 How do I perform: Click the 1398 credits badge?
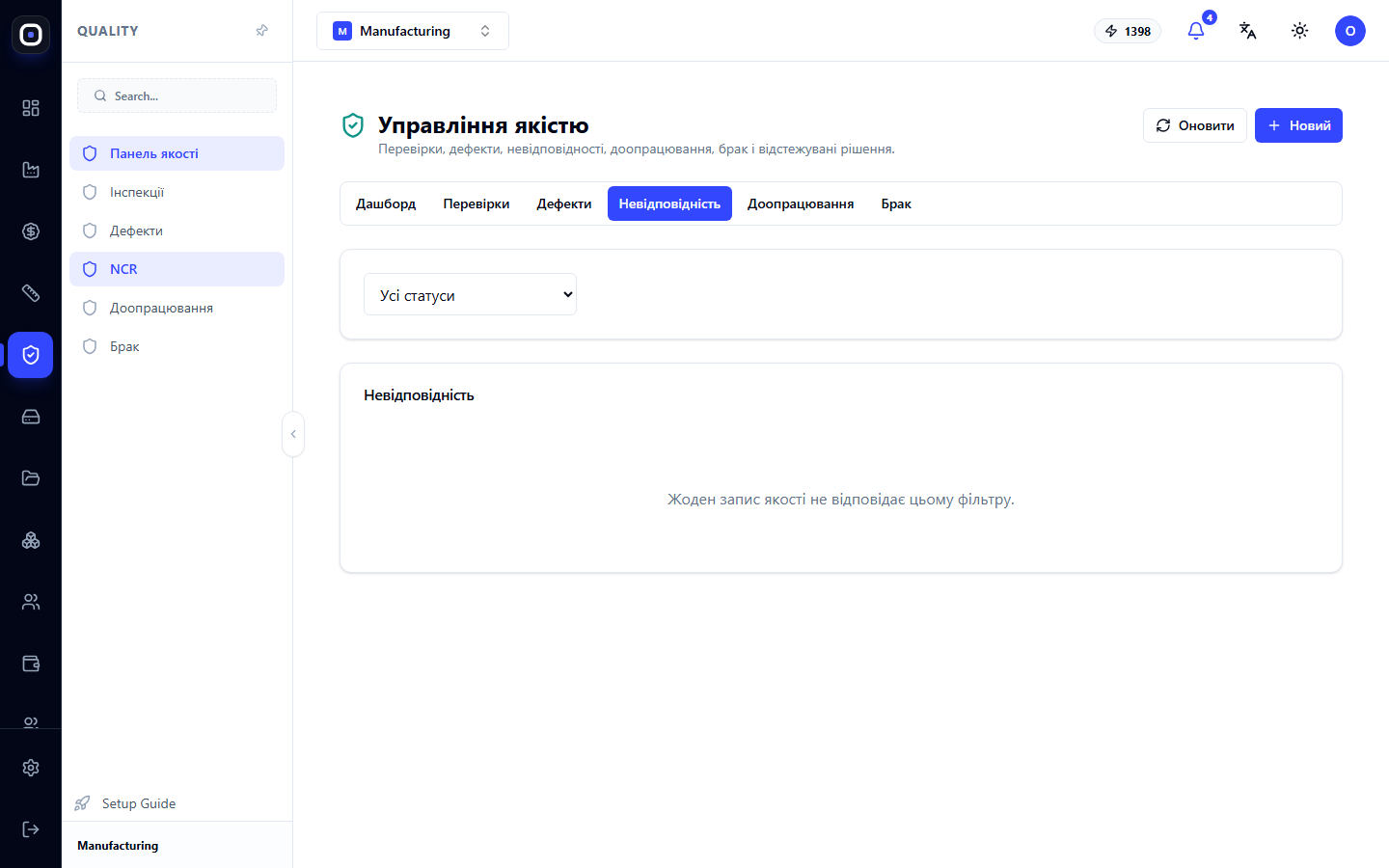[x=1128, y=31]
